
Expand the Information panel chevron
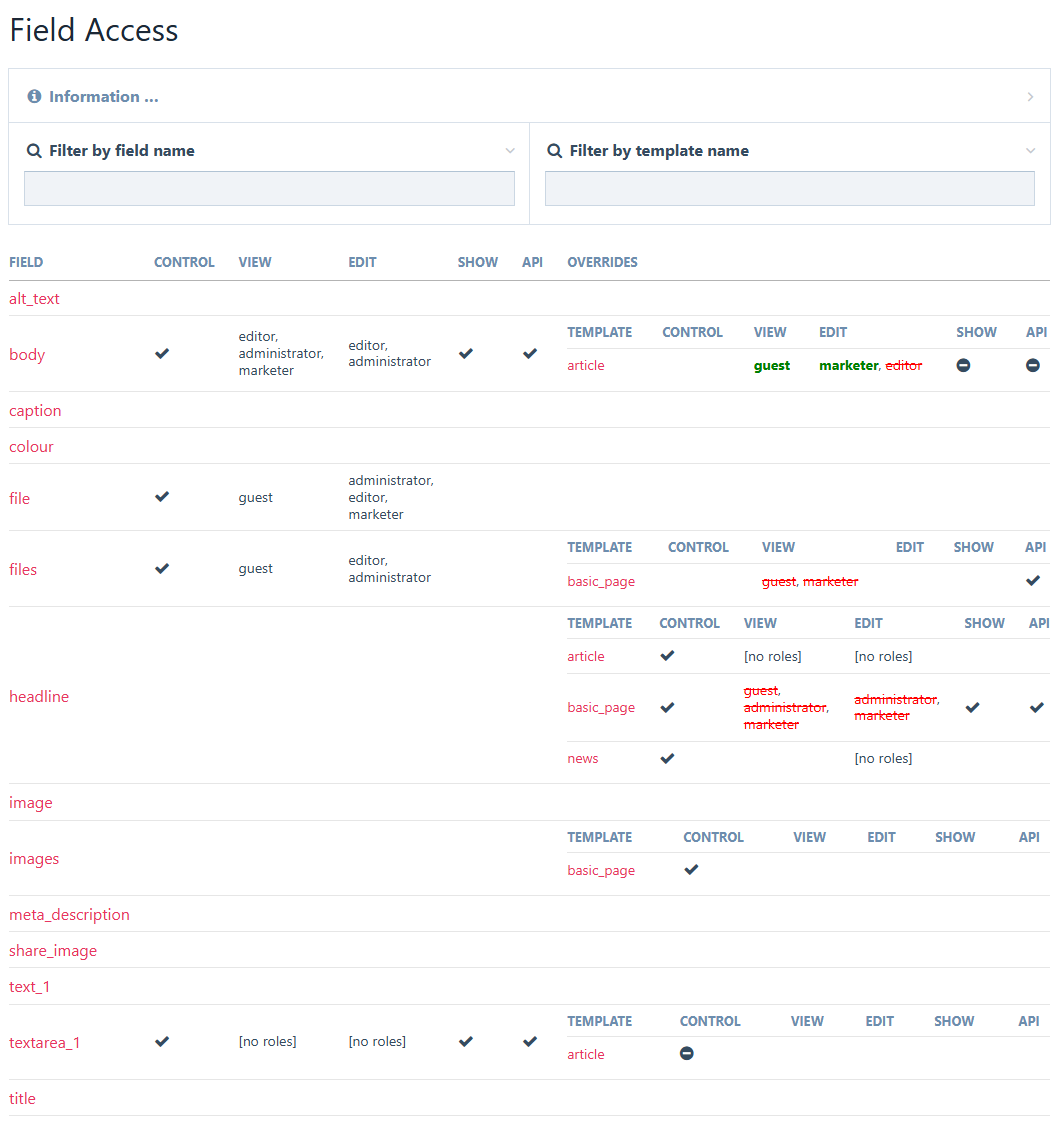(x=1030, y=97)
